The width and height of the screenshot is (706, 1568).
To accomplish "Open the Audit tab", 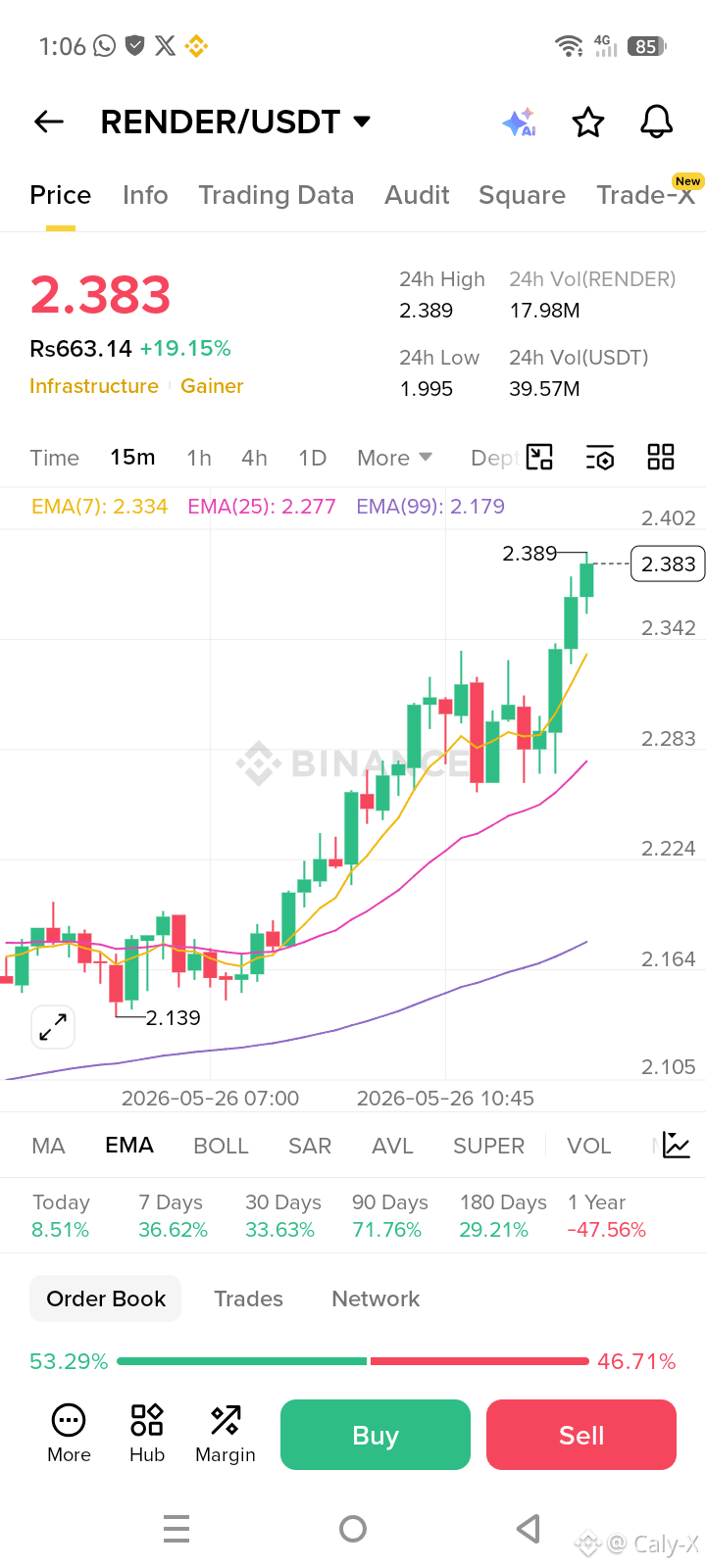I will click(x=417, y=195).
